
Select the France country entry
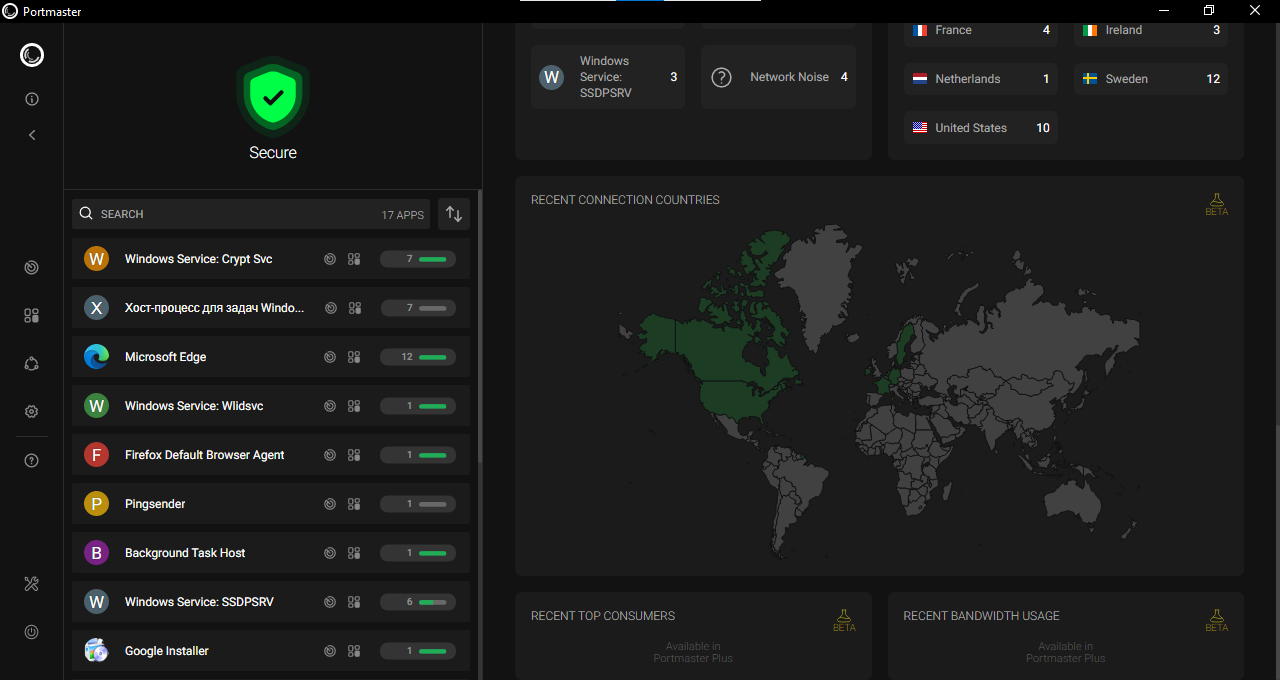click(981, 30)
